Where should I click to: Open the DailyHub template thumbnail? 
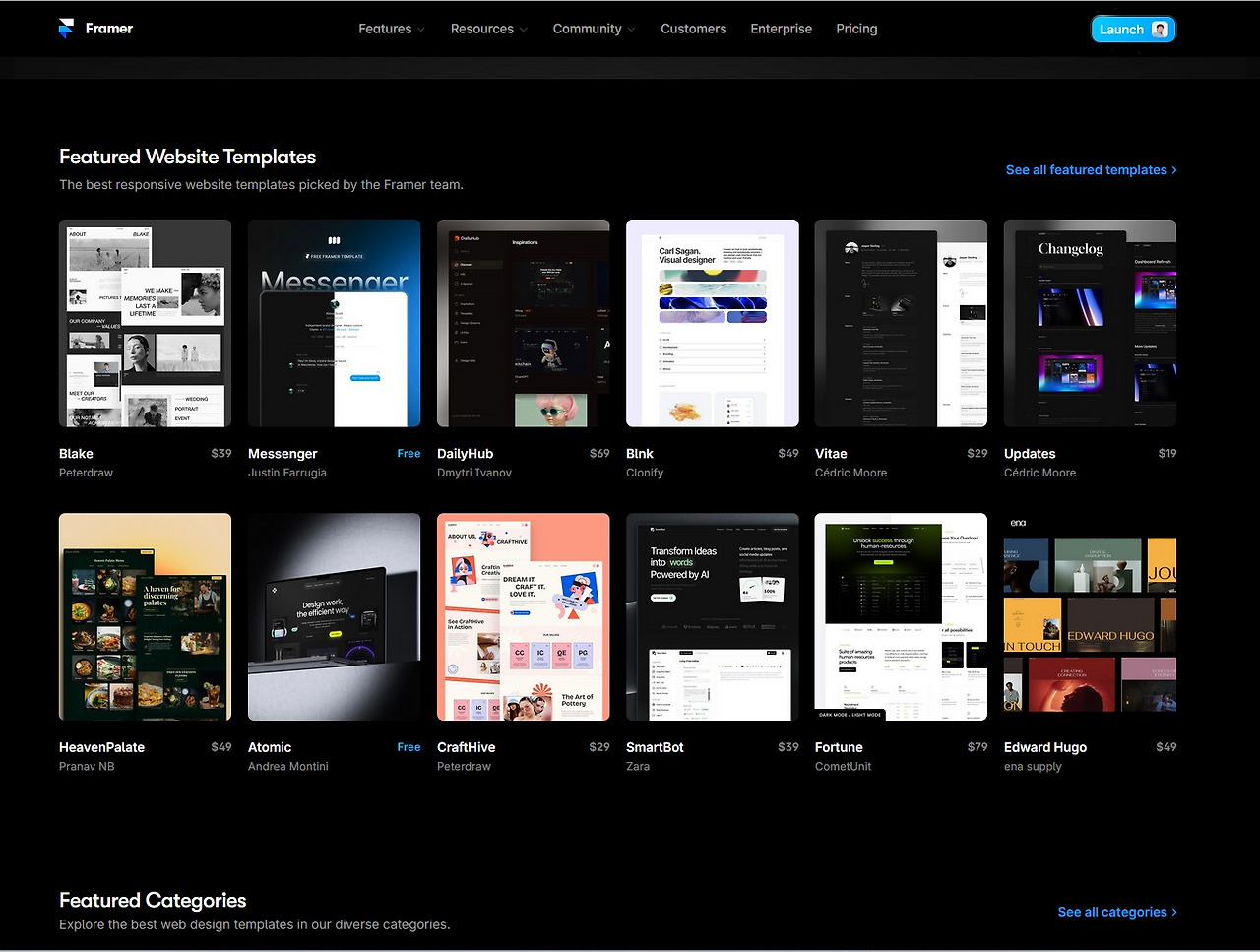[x=523, y=323]
